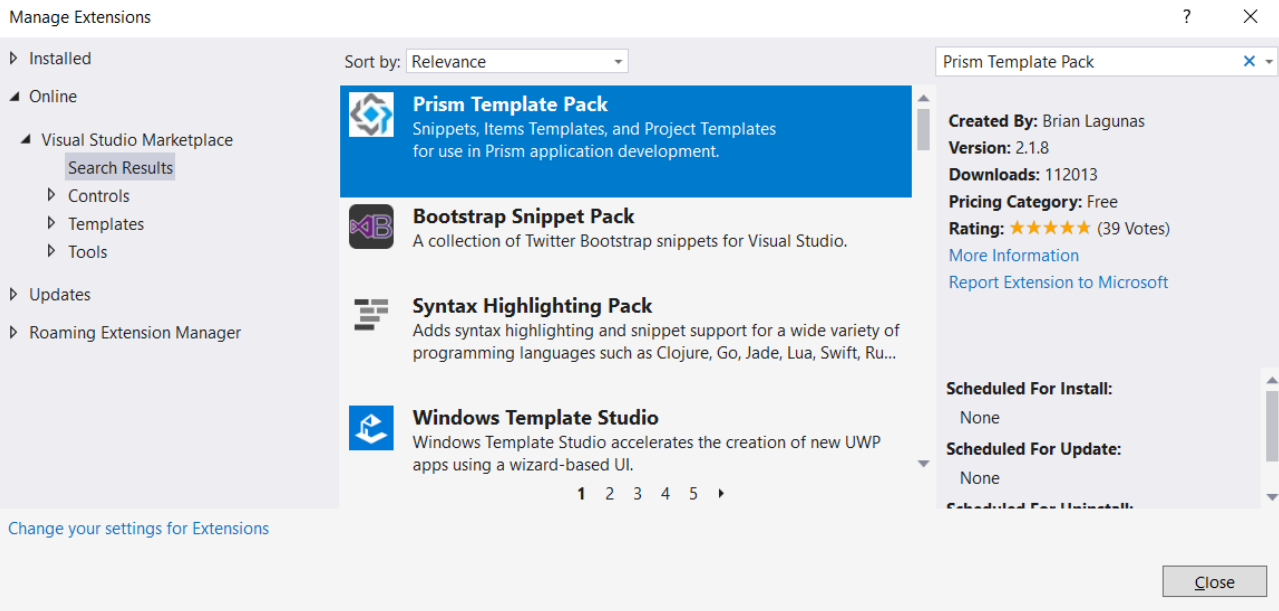Viewport: 1279px width, 611px height.
Task: Click the Bootstrap Snippet Pack icon
Action: 371,227
